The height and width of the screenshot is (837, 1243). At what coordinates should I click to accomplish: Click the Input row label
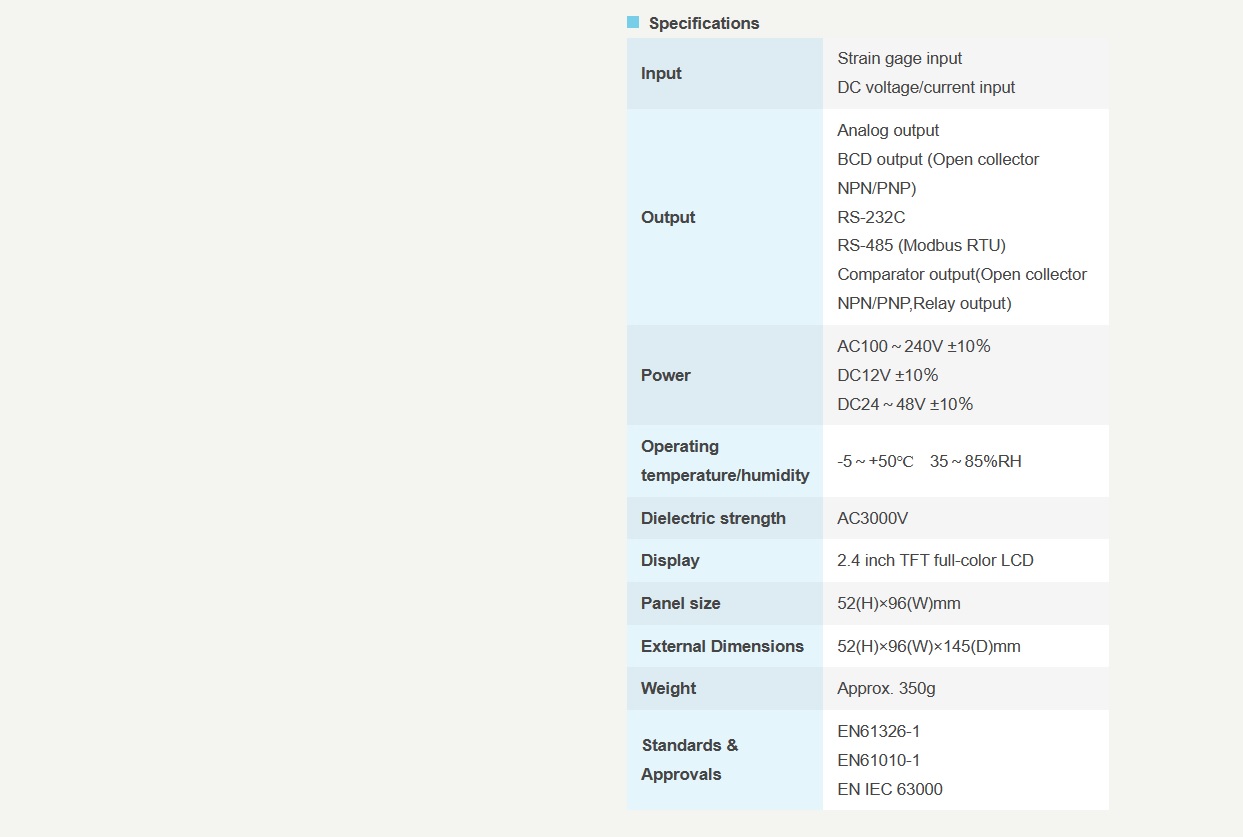click(x=661, y=73)
